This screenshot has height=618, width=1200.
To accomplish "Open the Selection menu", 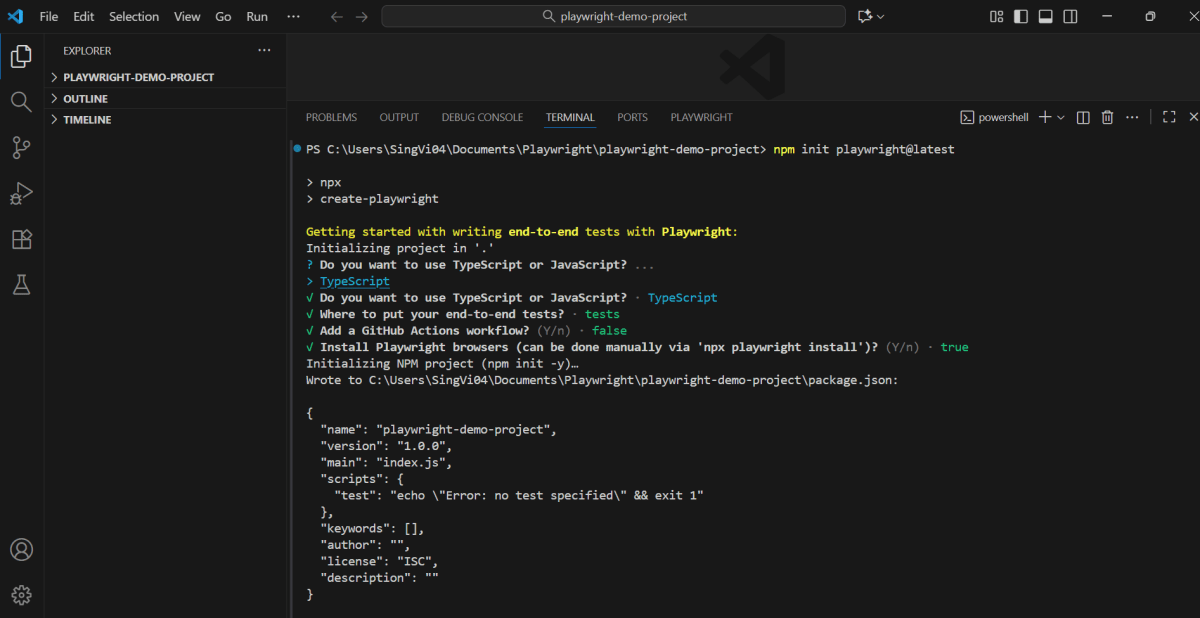I will 134,16.
